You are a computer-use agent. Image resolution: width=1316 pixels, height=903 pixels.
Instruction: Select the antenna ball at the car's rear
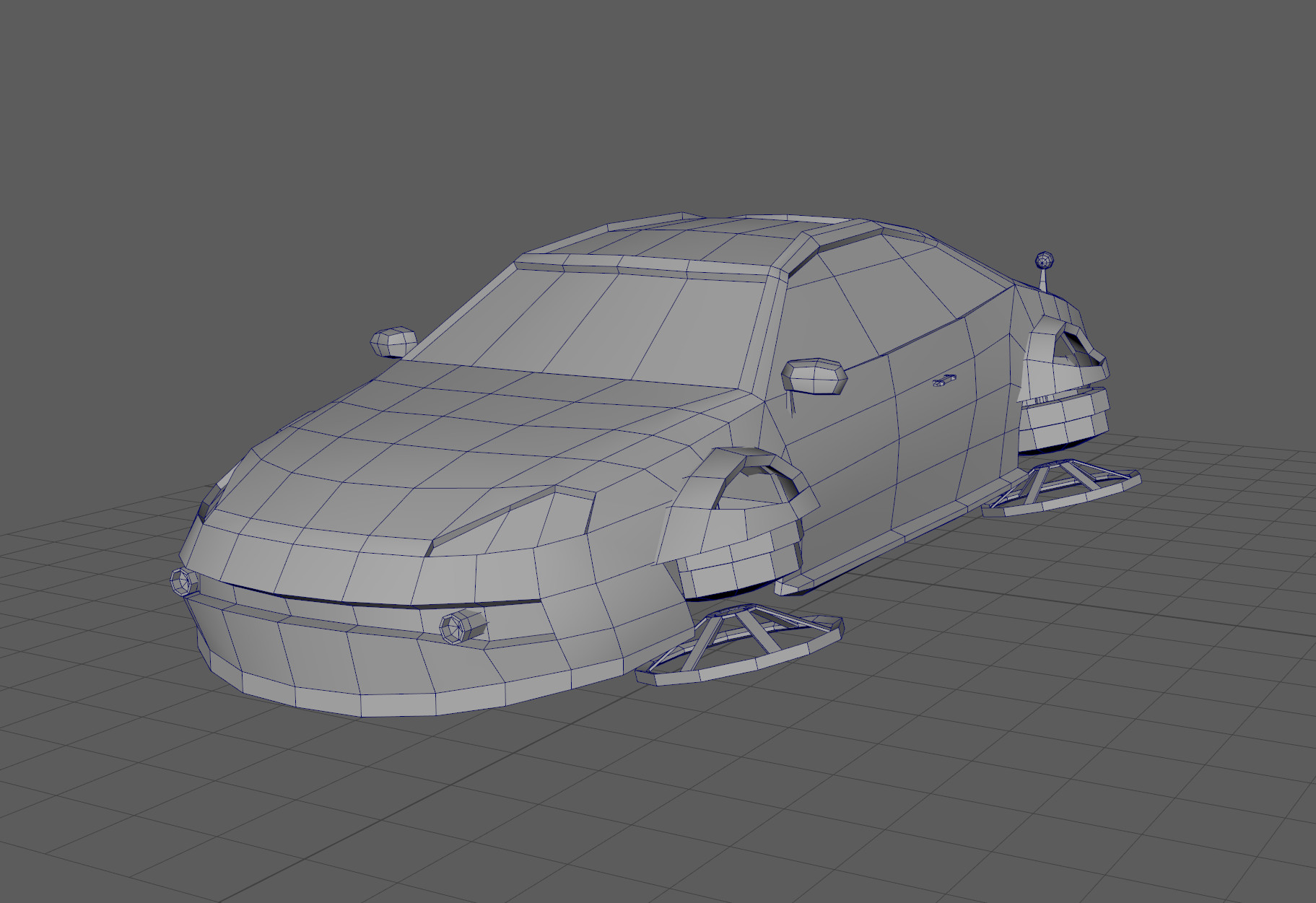1044,260
